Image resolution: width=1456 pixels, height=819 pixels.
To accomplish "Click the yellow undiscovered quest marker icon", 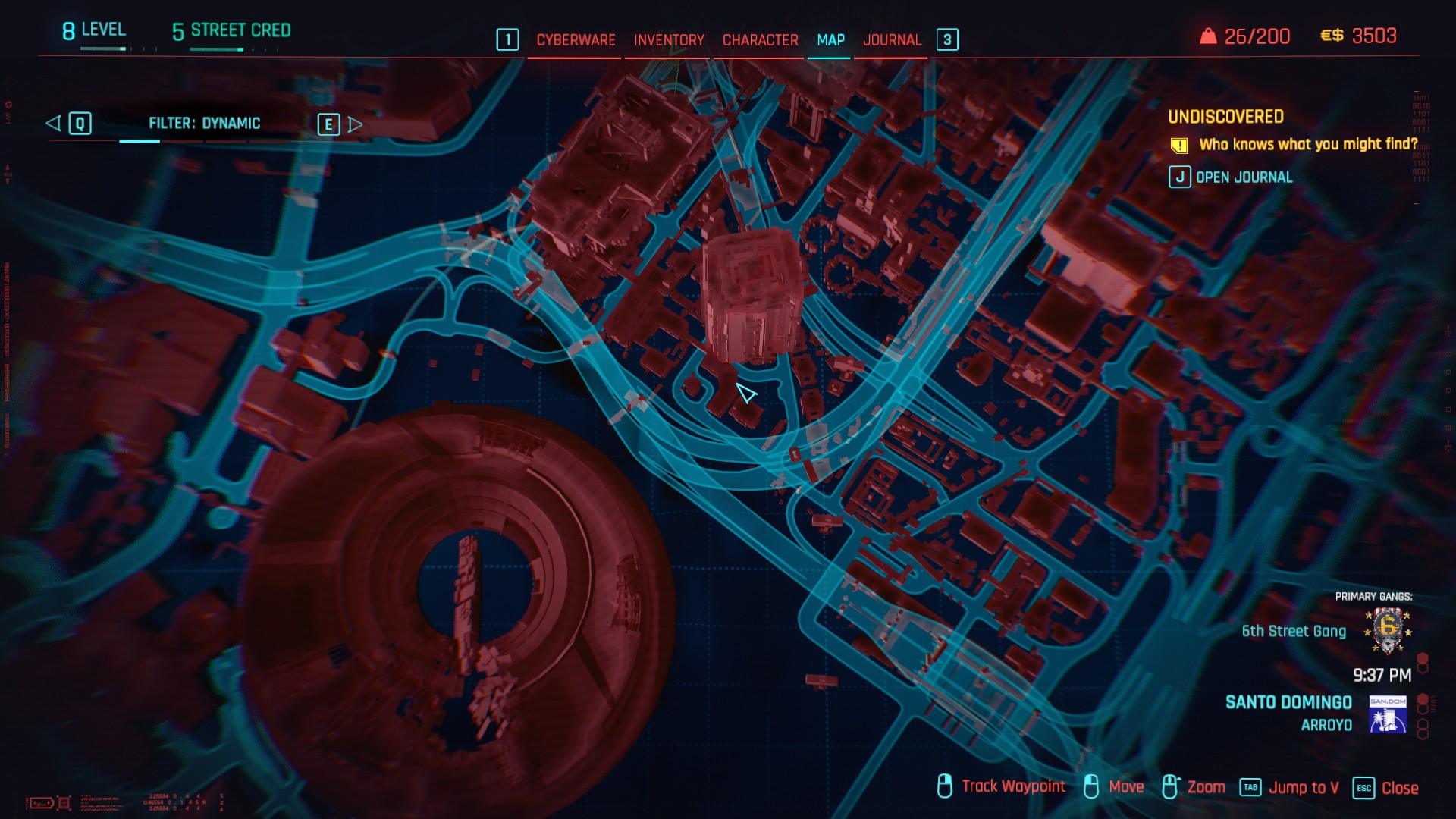I will 1179,145.
